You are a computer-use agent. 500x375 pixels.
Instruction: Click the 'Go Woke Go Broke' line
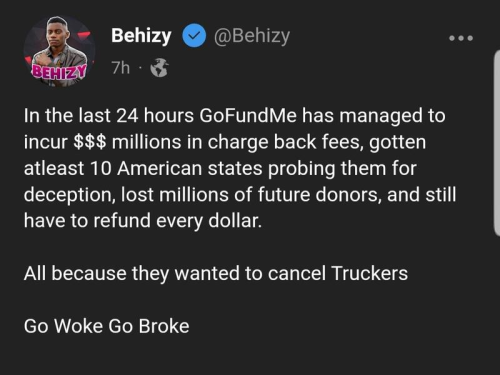[x=107, y=326]
